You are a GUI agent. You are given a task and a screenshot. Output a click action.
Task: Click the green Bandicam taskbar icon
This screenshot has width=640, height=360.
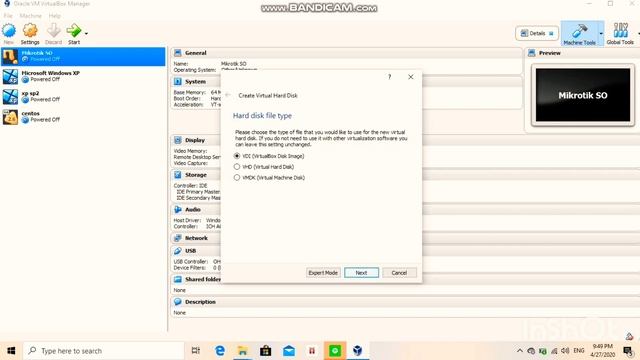coord(335,351)
